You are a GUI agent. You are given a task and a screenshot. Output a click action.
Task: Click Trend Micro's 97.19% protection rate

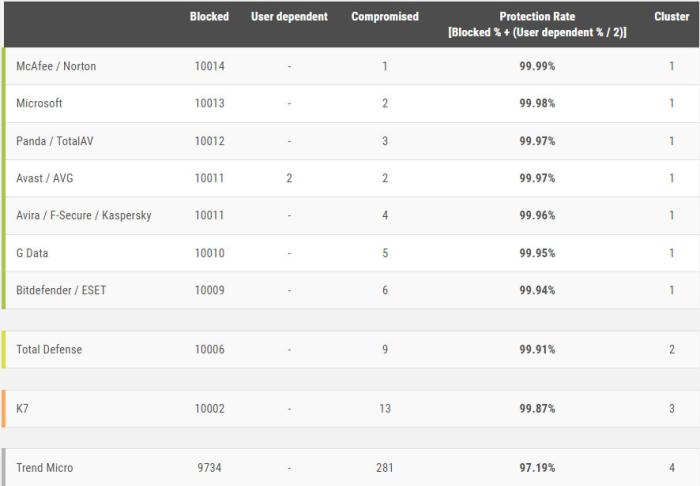(x=537, y=468)
